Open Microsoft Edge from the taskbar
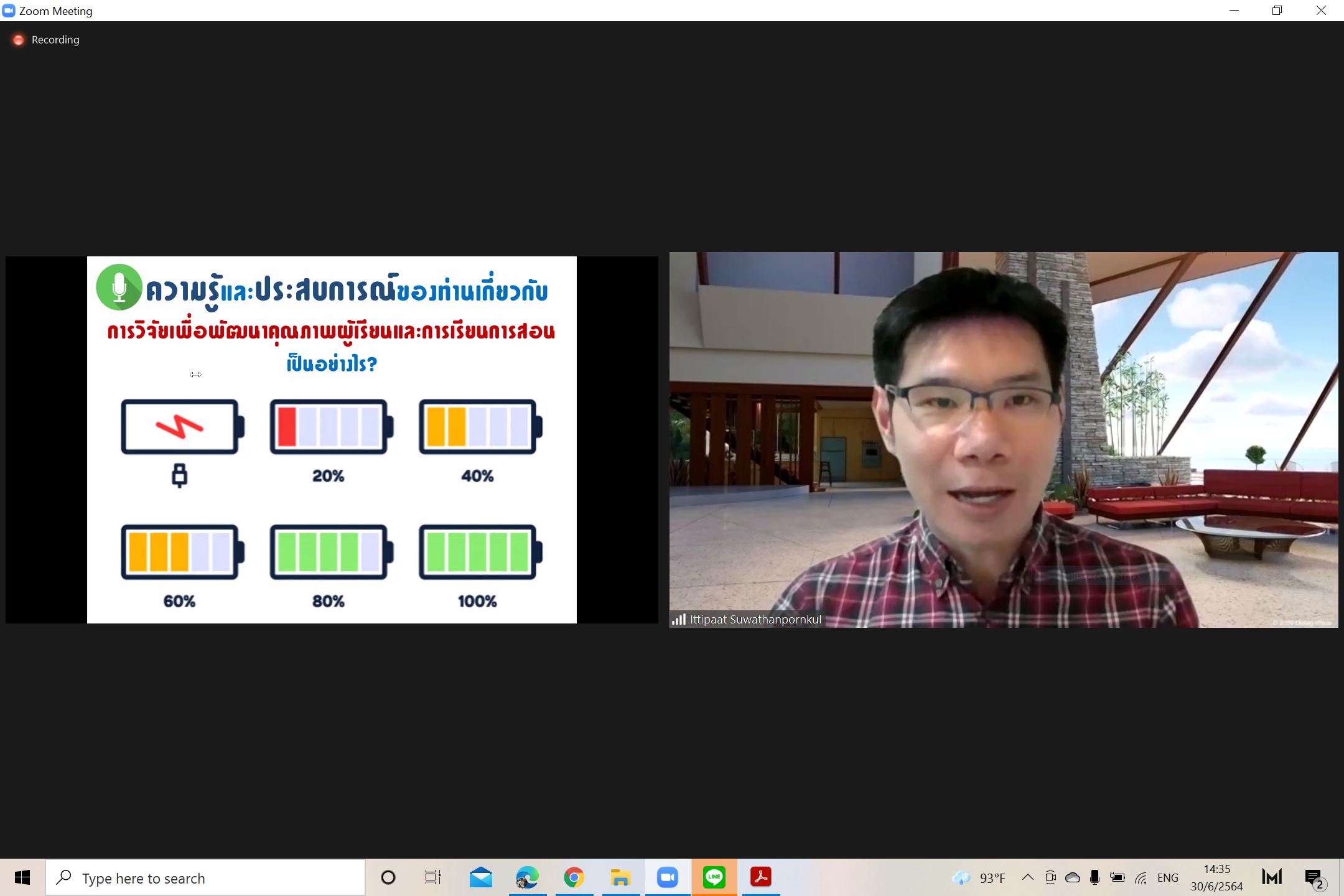The width and height of the screenshot is (1344, 896). (x=527, y=877)
